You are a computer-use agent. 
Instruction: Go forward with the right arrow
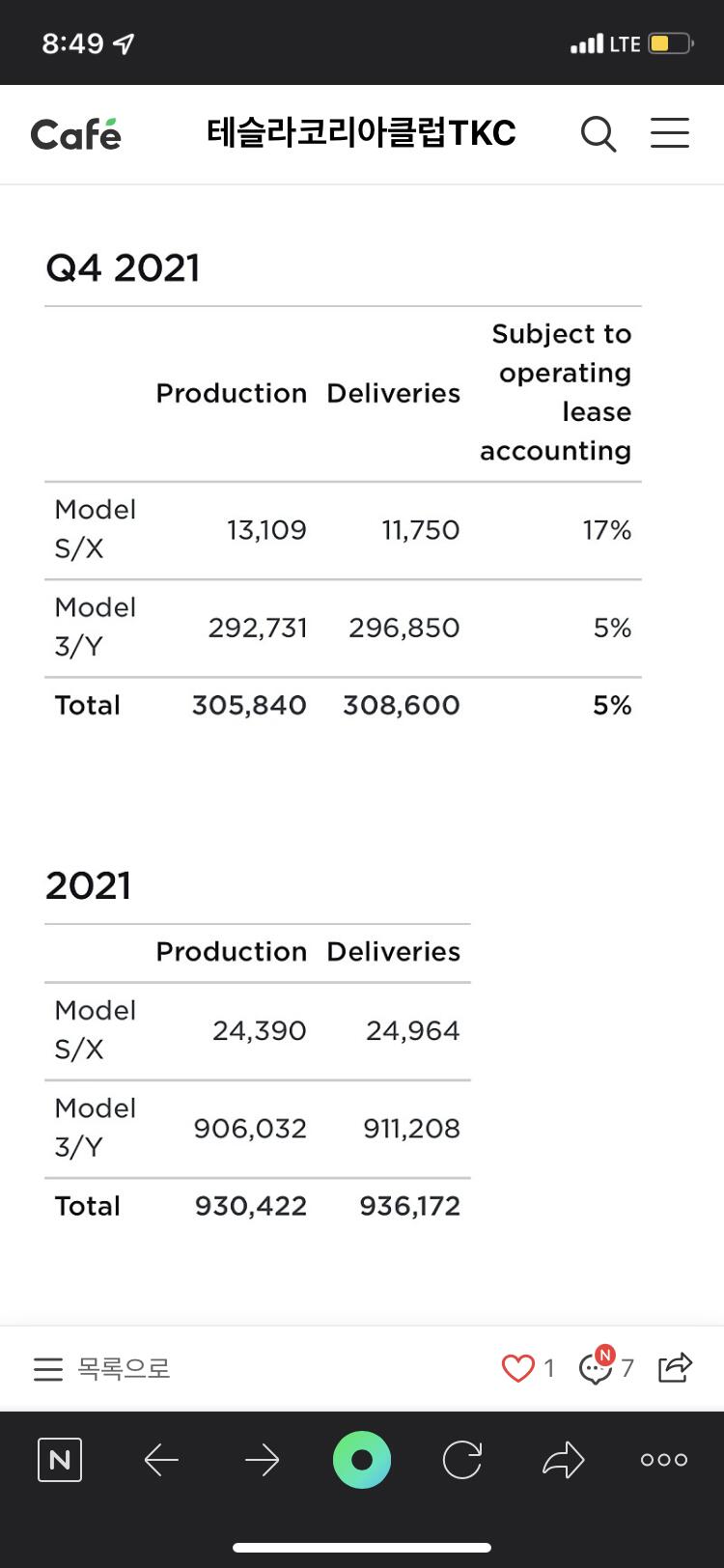(x=262, y=1460)
